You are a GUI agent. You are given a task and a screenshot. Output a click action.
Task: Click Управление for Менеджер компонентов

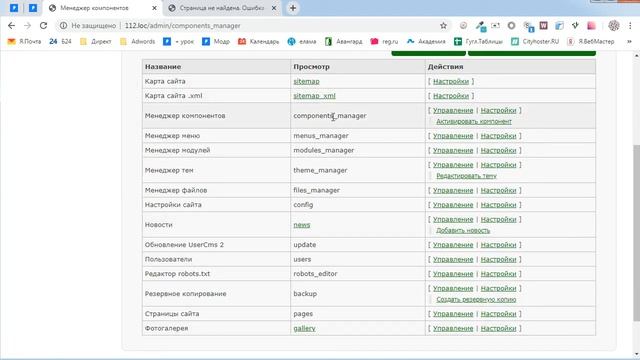click(453, 110)
